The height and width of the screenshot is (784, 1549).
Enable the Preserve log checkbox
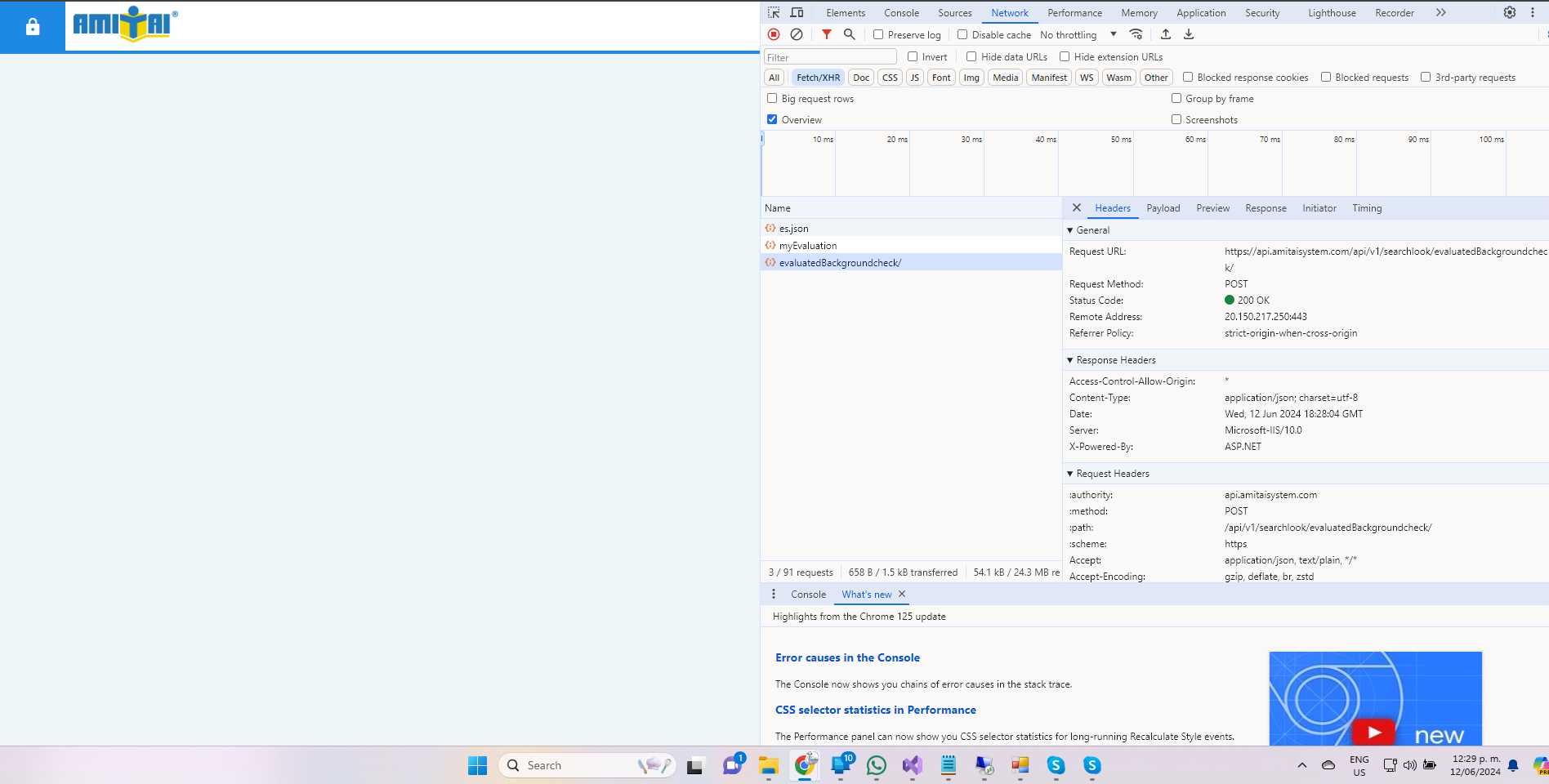(x=878, y=34)
